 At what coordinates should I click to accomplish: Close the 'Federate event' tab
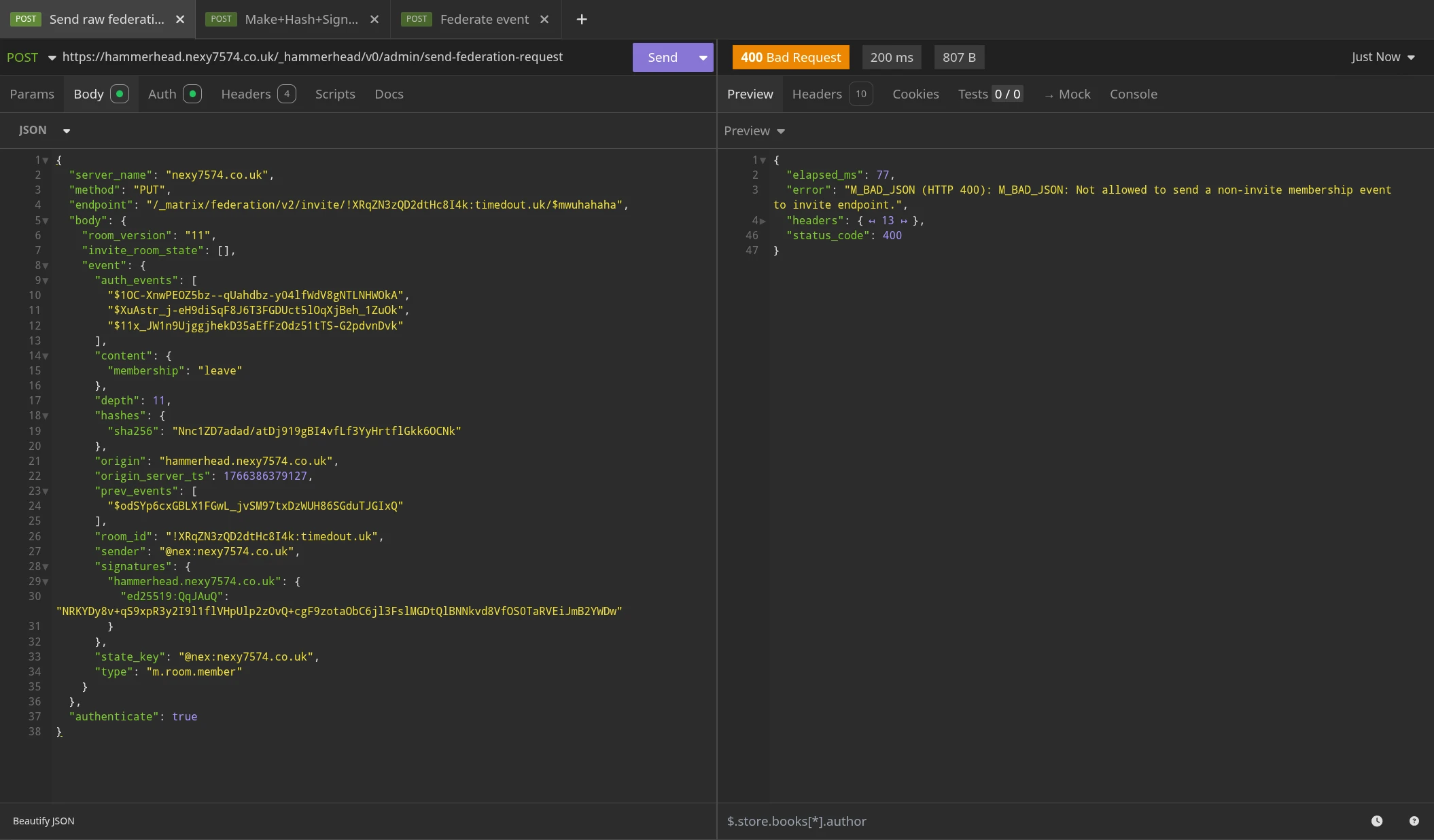point(544,19)
